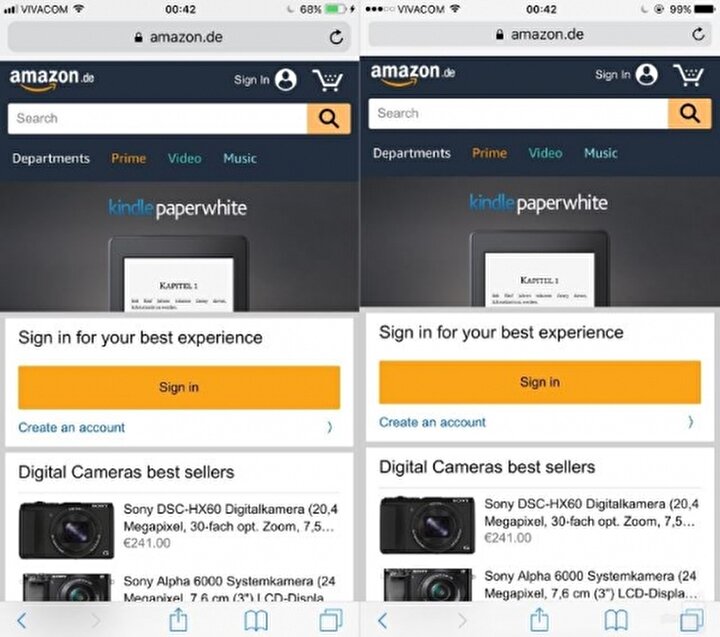720x637 pixels.
Task: Tap the orange Sign in button on the left phone
Action: pyautogui.click(x=179, y=387)
